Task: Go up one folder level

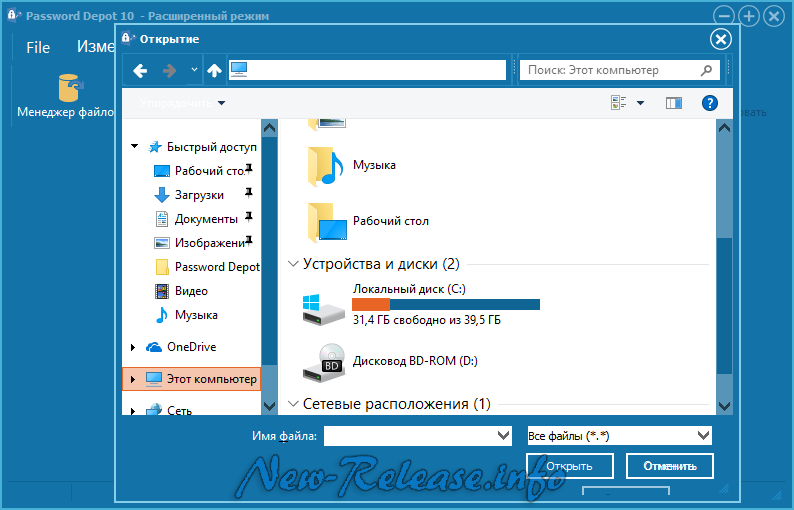Action: (x=214, y=70)
